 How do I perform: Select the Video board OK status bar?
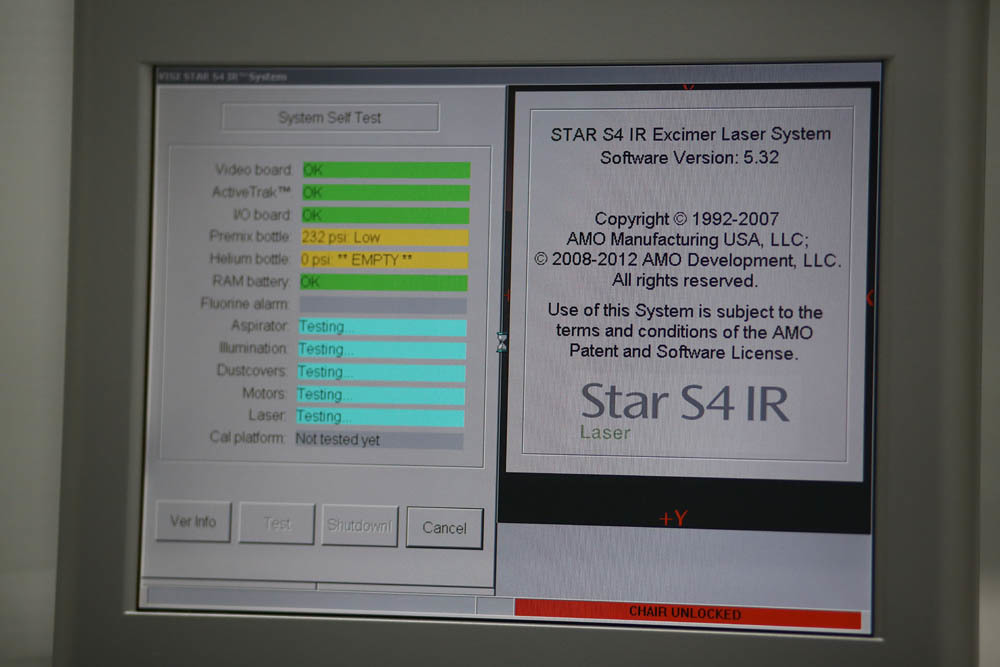pyautogui.click(x=386, y=170)
